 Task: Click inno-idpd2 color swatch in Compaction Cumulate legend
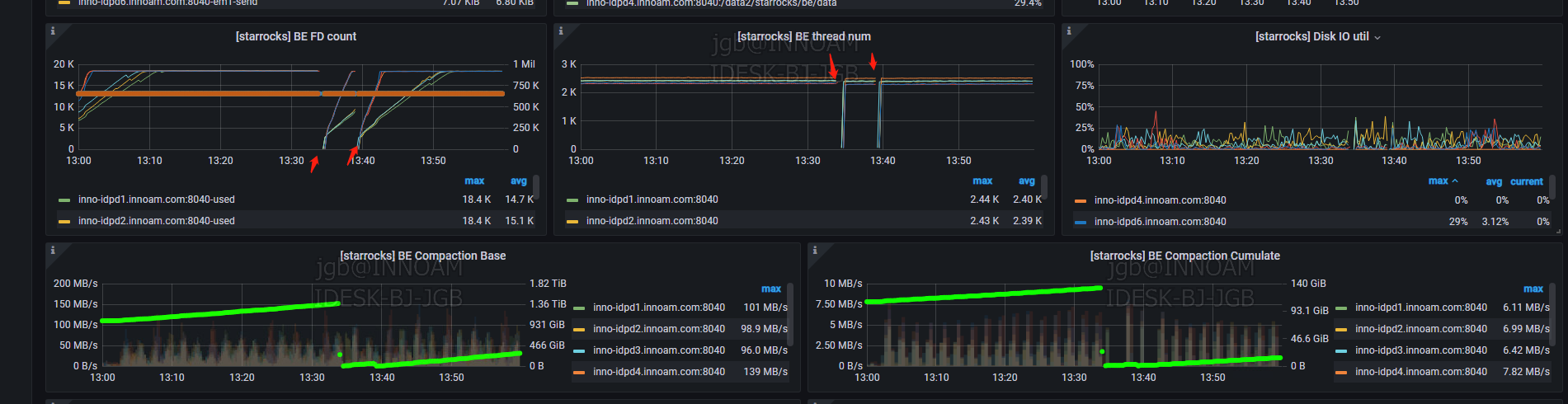1341,329
